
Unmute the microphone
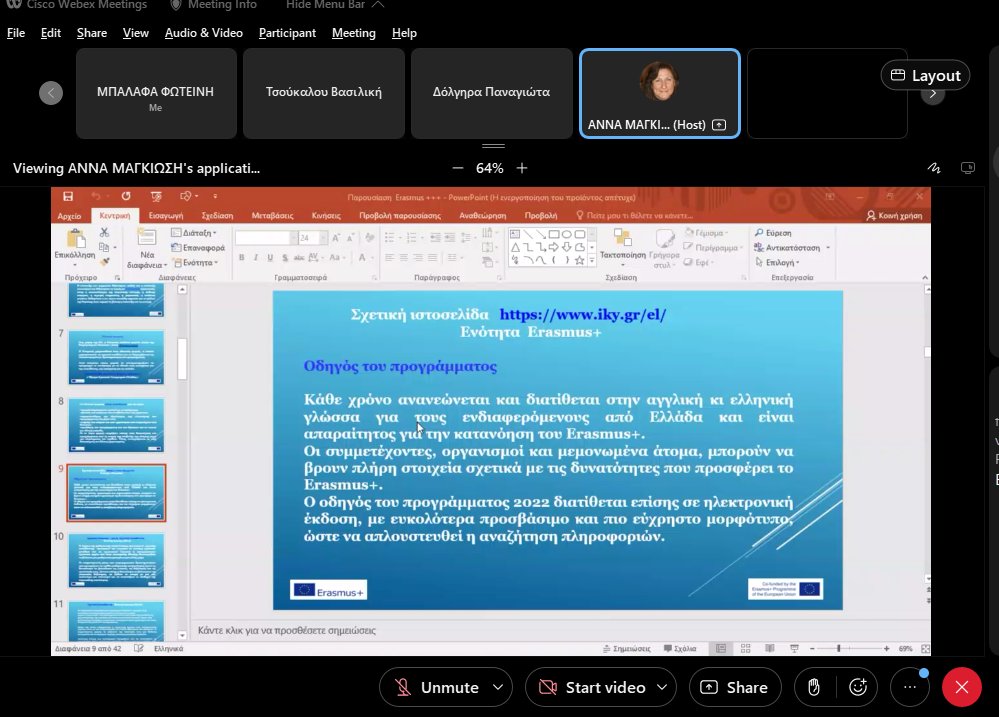[438, 687]
